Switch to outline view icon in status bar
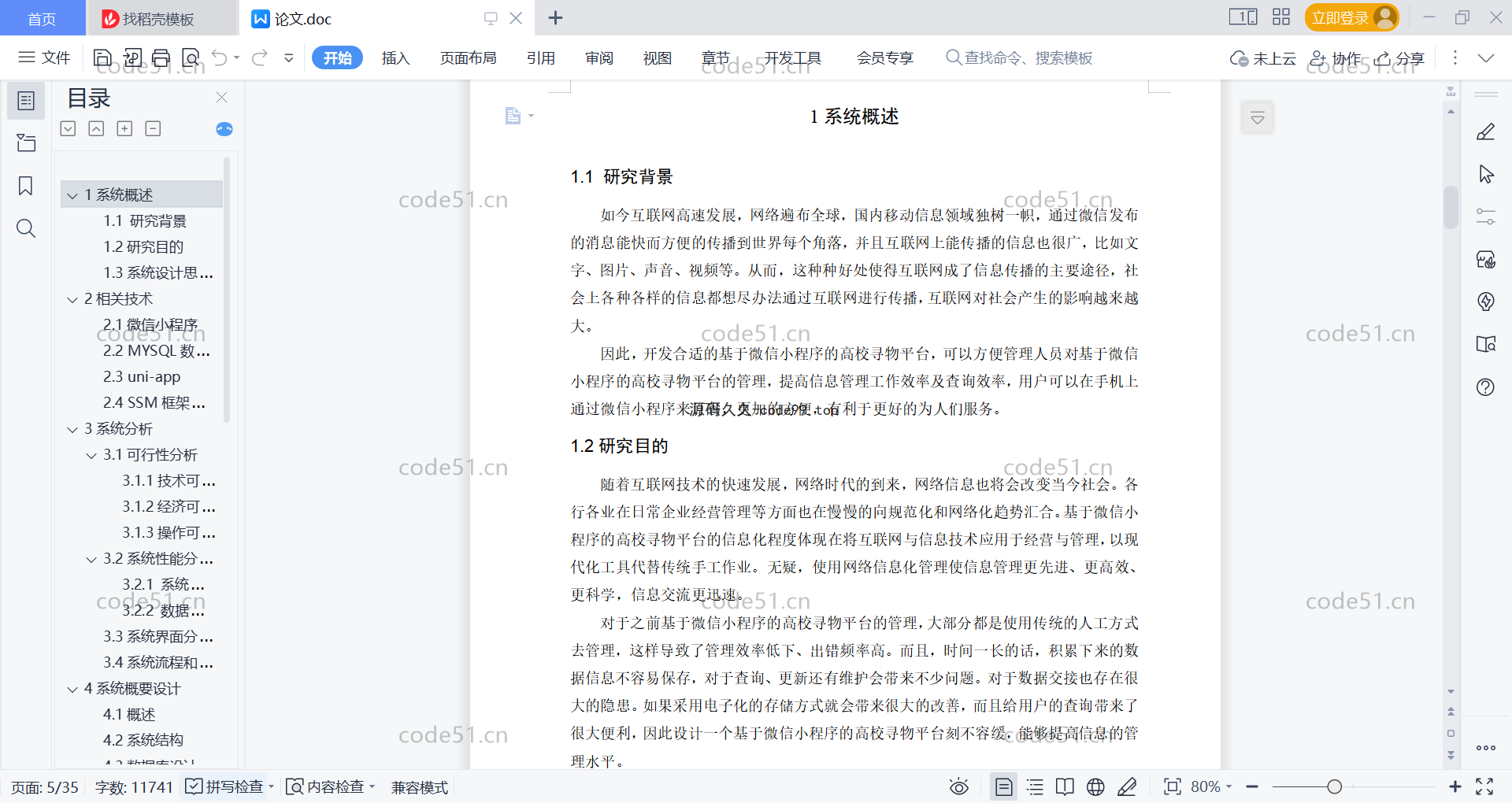Viewport: 1512px width, 803px height. point(1035,786)
